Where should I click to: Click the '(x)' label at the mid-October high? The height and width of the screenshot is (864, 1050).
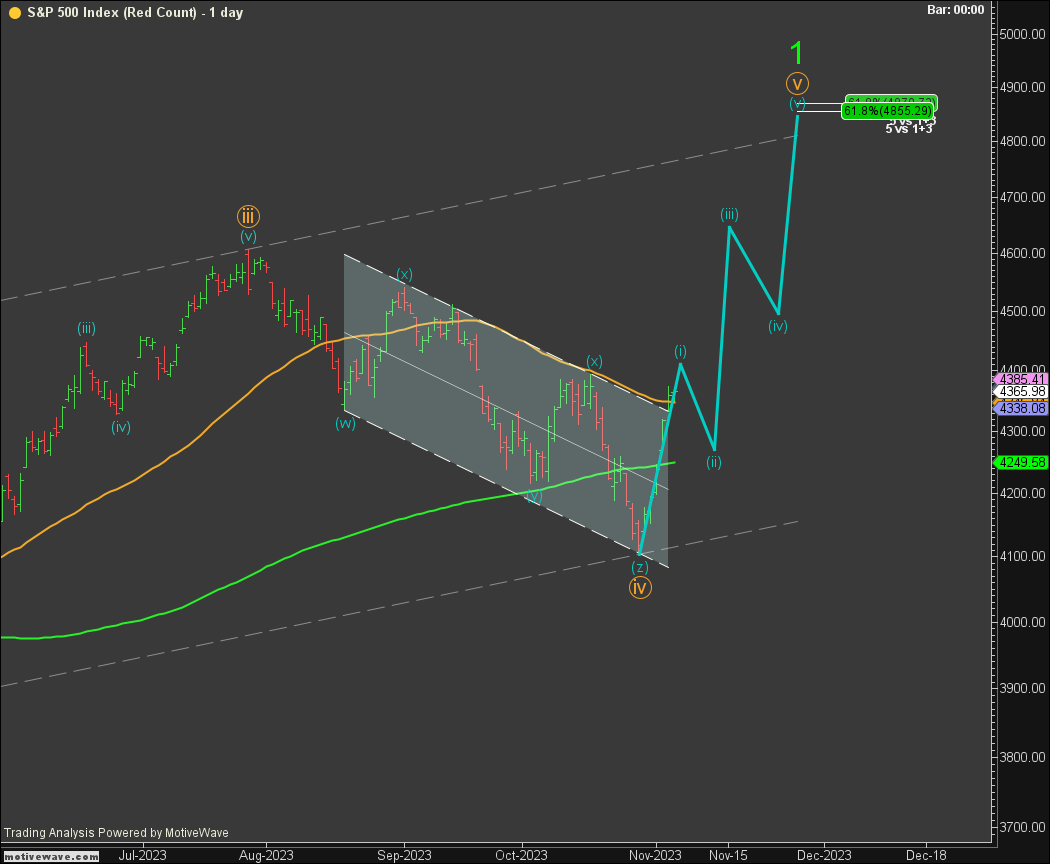point(594,362)
